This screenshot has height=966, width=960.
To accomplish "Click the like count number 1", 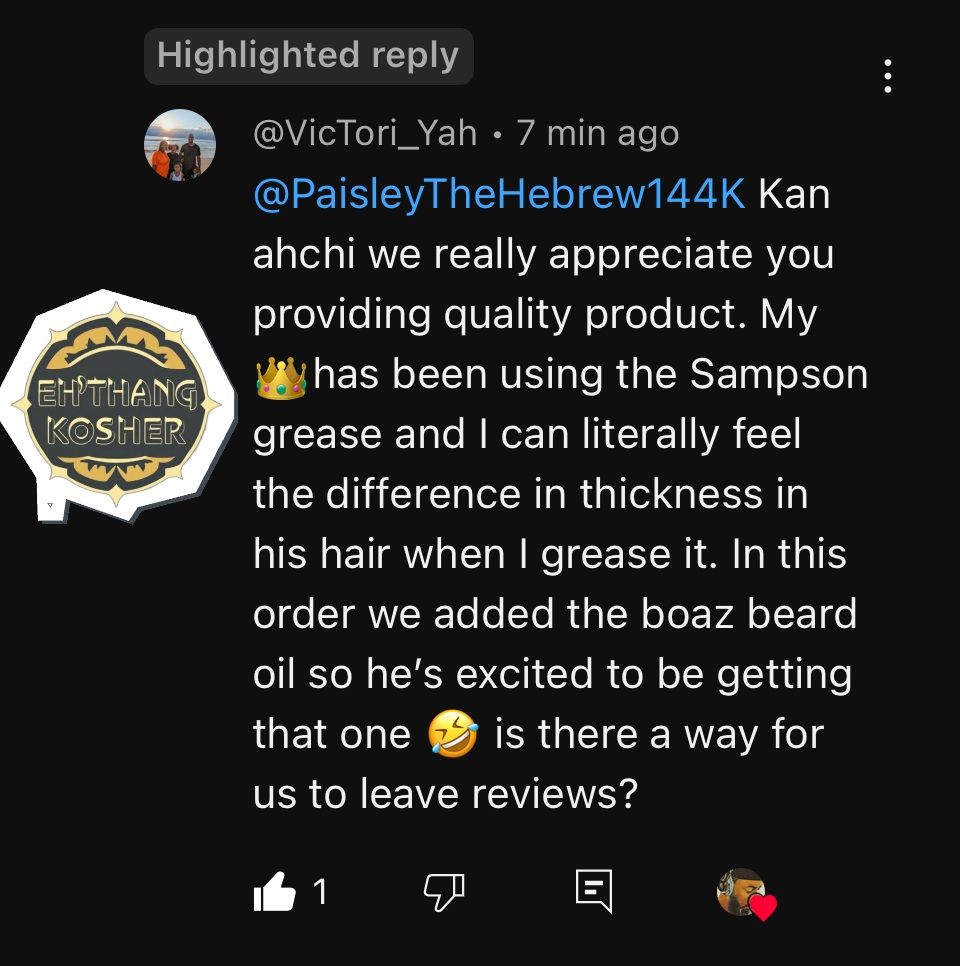I will click(320, 891).
